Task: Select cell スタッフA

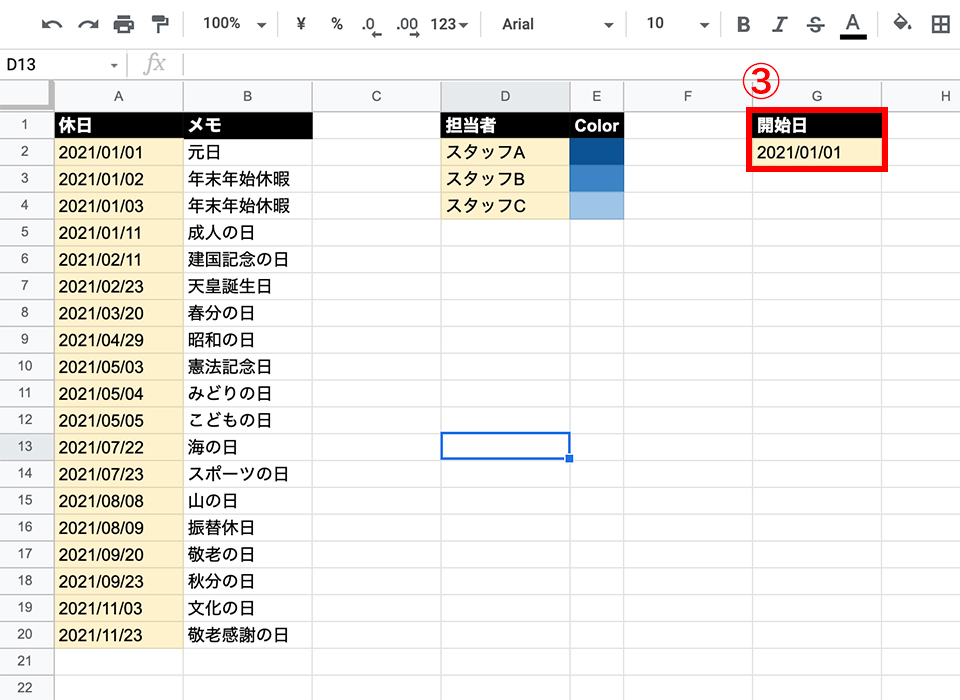Action: click(x=506, y=152)
